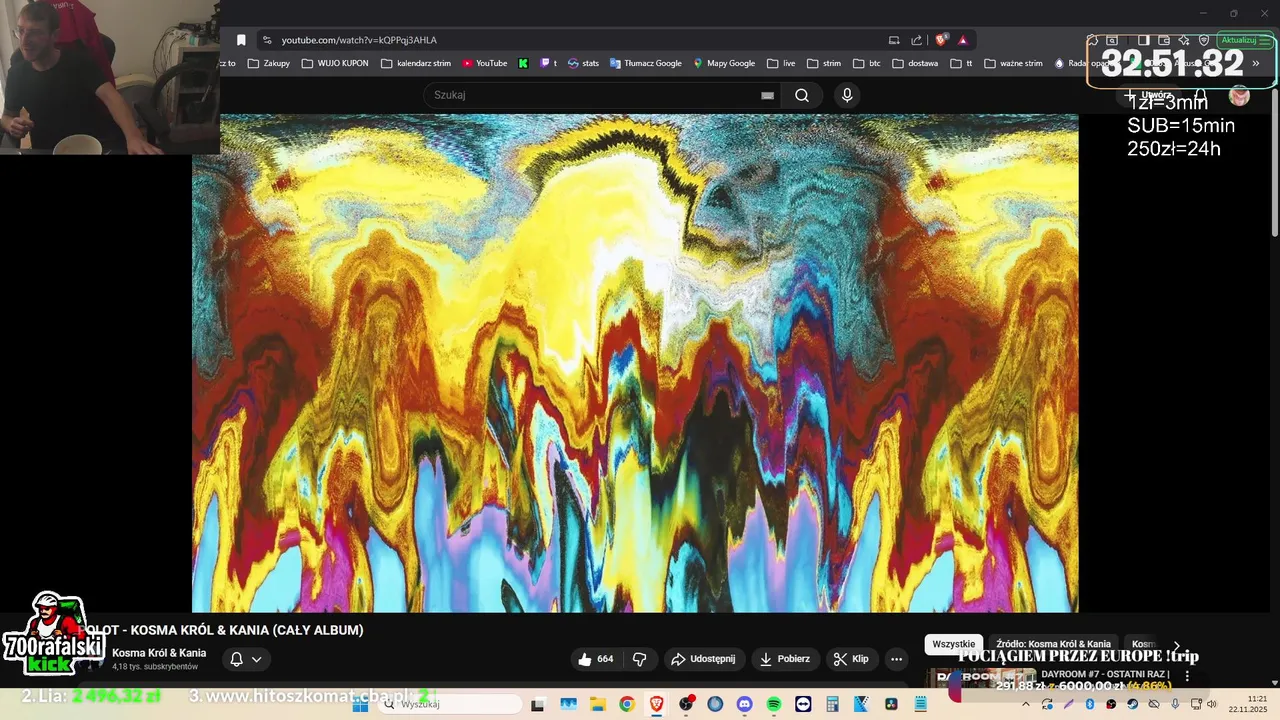This screenshot has height=720, width=1280.
Task: Open the notification bell dropdown for the channel
Action: click(x=245, y=659)
